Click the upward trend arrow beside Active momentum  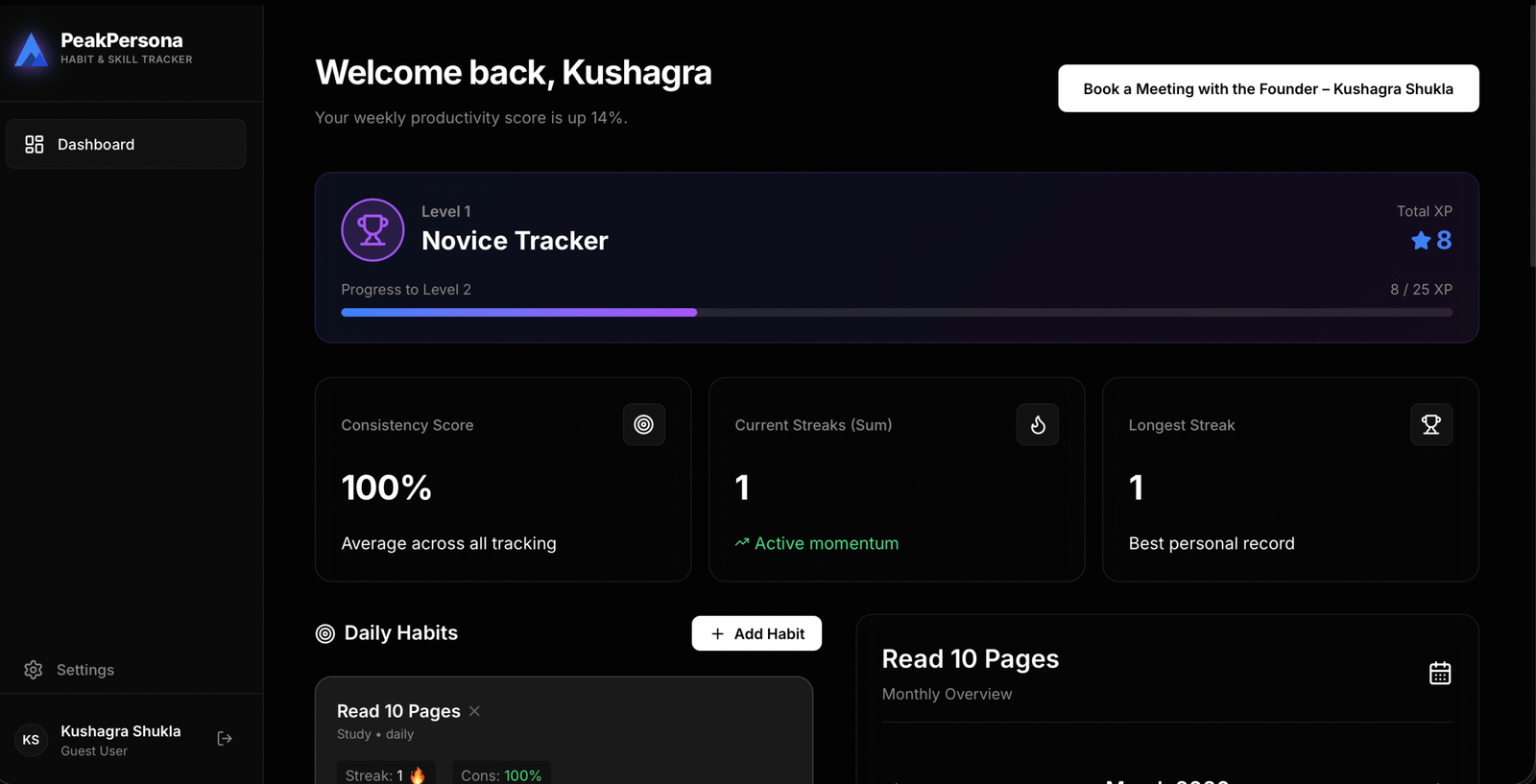coord(740,542)
